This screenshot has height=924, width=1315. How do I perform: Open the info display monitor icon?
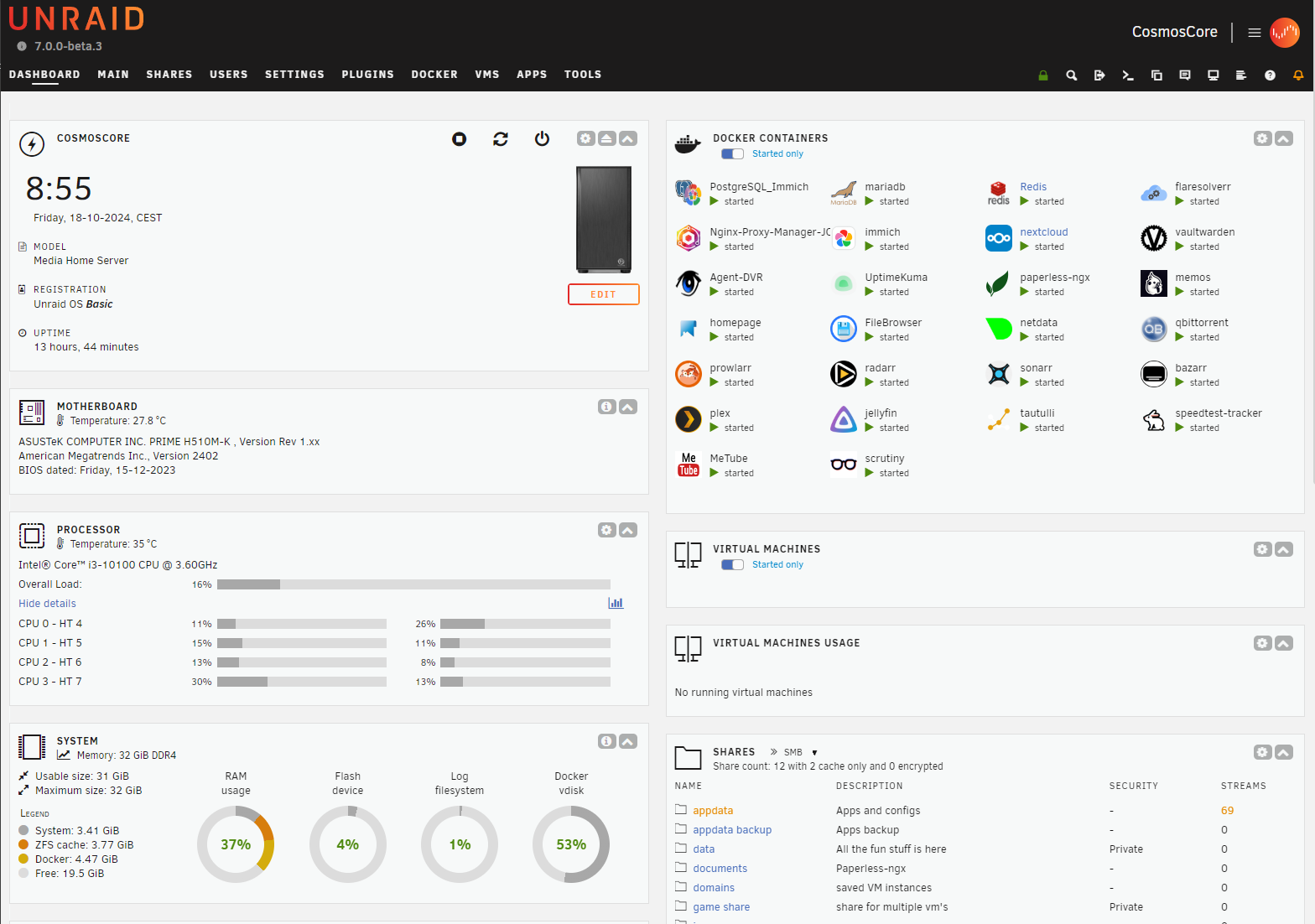(1213, 75)
